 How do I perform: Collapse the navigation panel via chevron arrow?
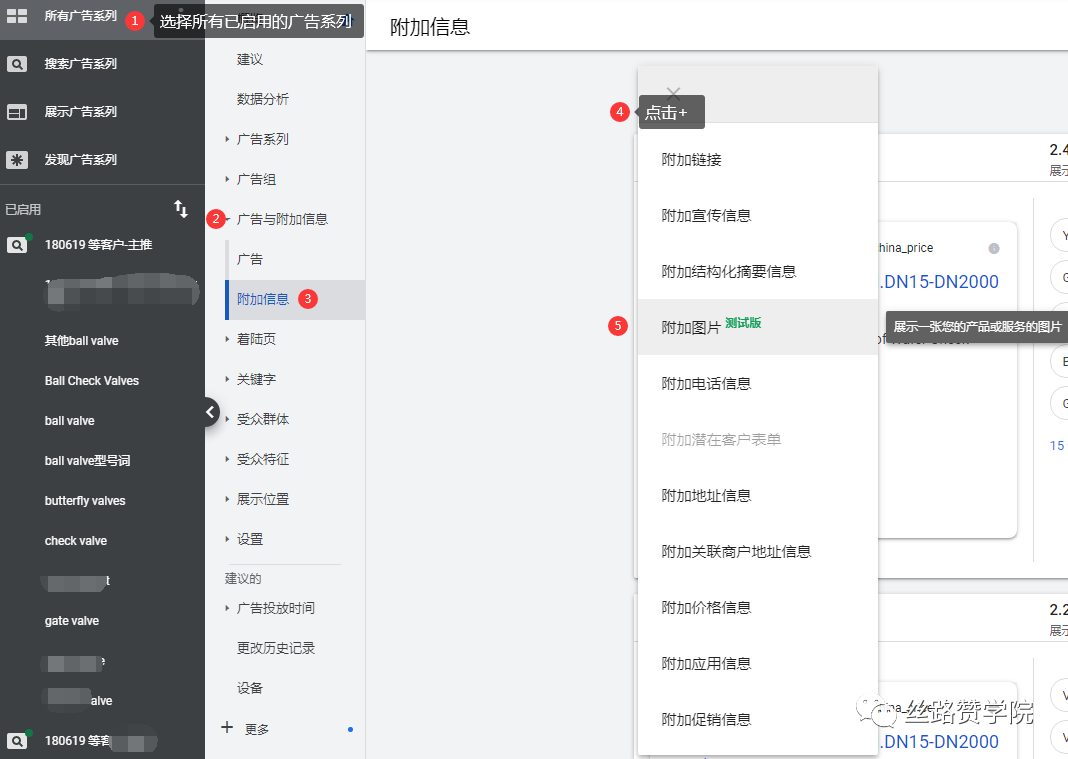pos(210,411)
